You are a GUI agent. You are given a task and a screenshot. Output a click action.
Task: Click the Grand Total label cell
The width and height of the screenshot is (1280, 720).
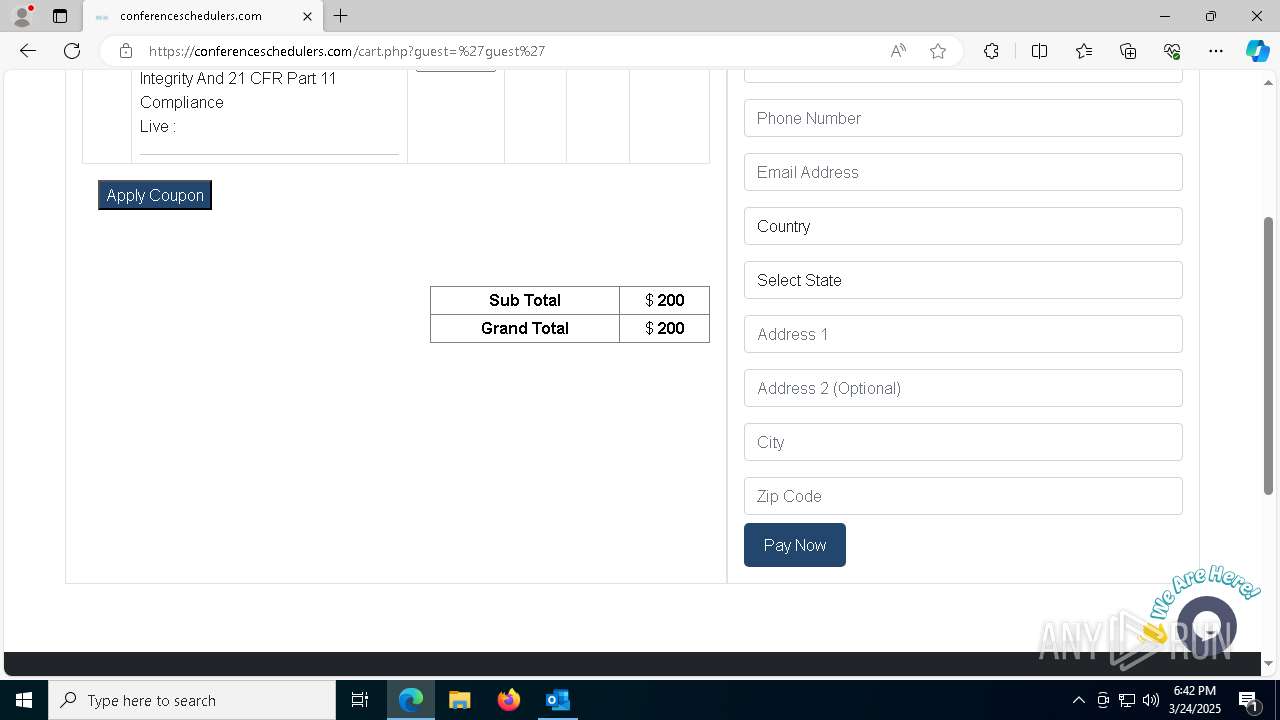[525, 328]
